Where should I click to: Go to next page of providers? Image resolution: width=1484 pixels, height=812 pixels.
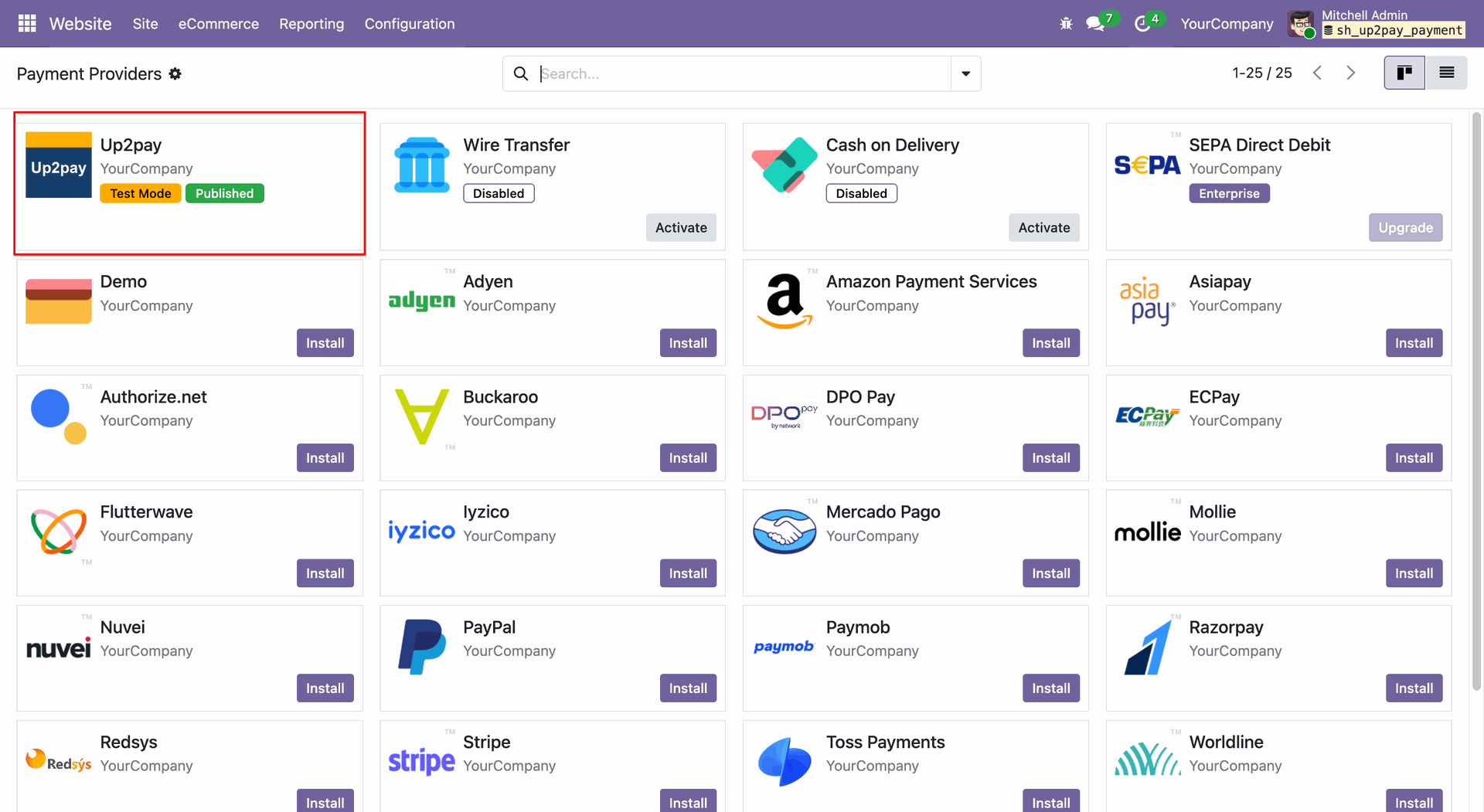(x=1351, y=73)
